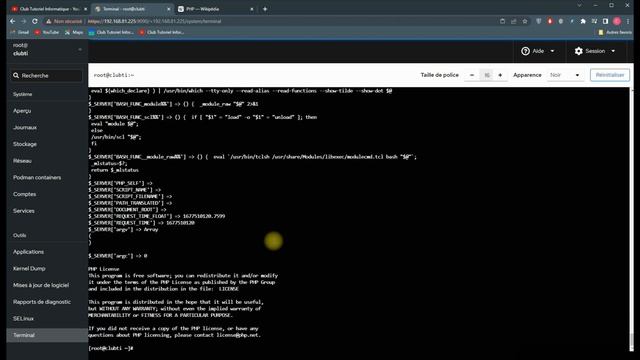Click the browser address bar URL
640x360 pixels.
[154, 21]
